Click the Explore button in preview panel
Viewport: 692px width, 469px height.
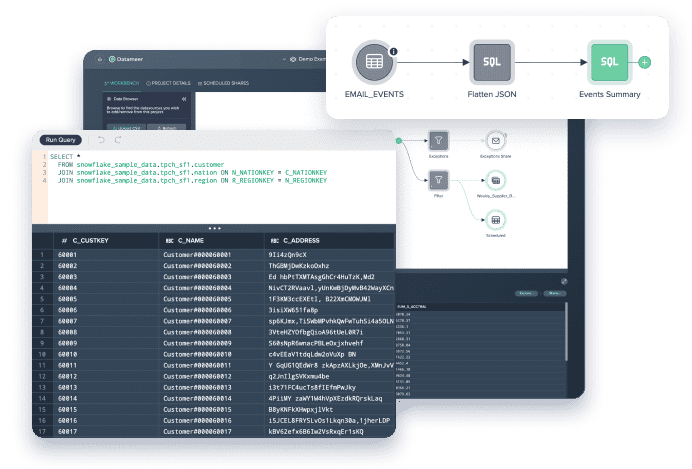pos(526,293)
